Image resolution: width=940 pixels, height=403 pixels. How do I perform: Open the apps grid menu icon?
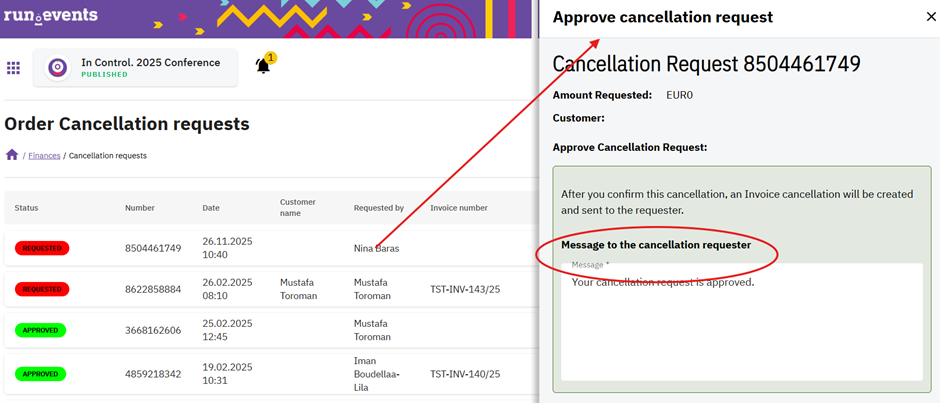click(13, 68)
